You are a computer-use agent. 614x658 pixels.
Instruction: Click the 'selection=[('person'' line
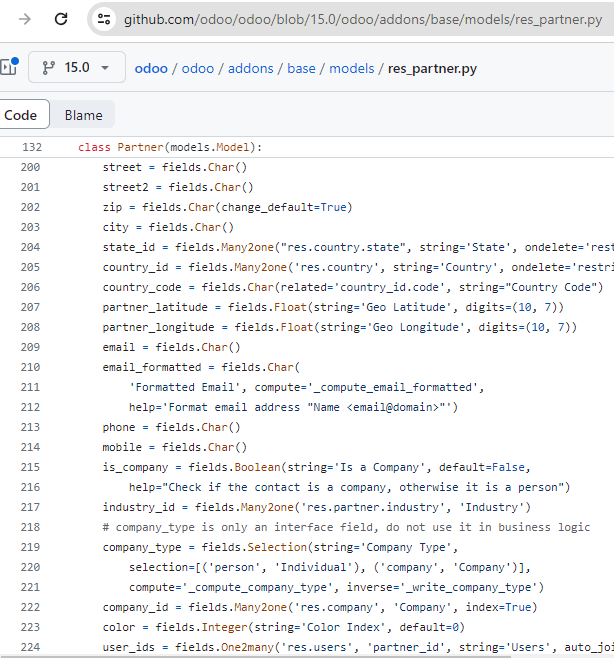tap(330, 567)
